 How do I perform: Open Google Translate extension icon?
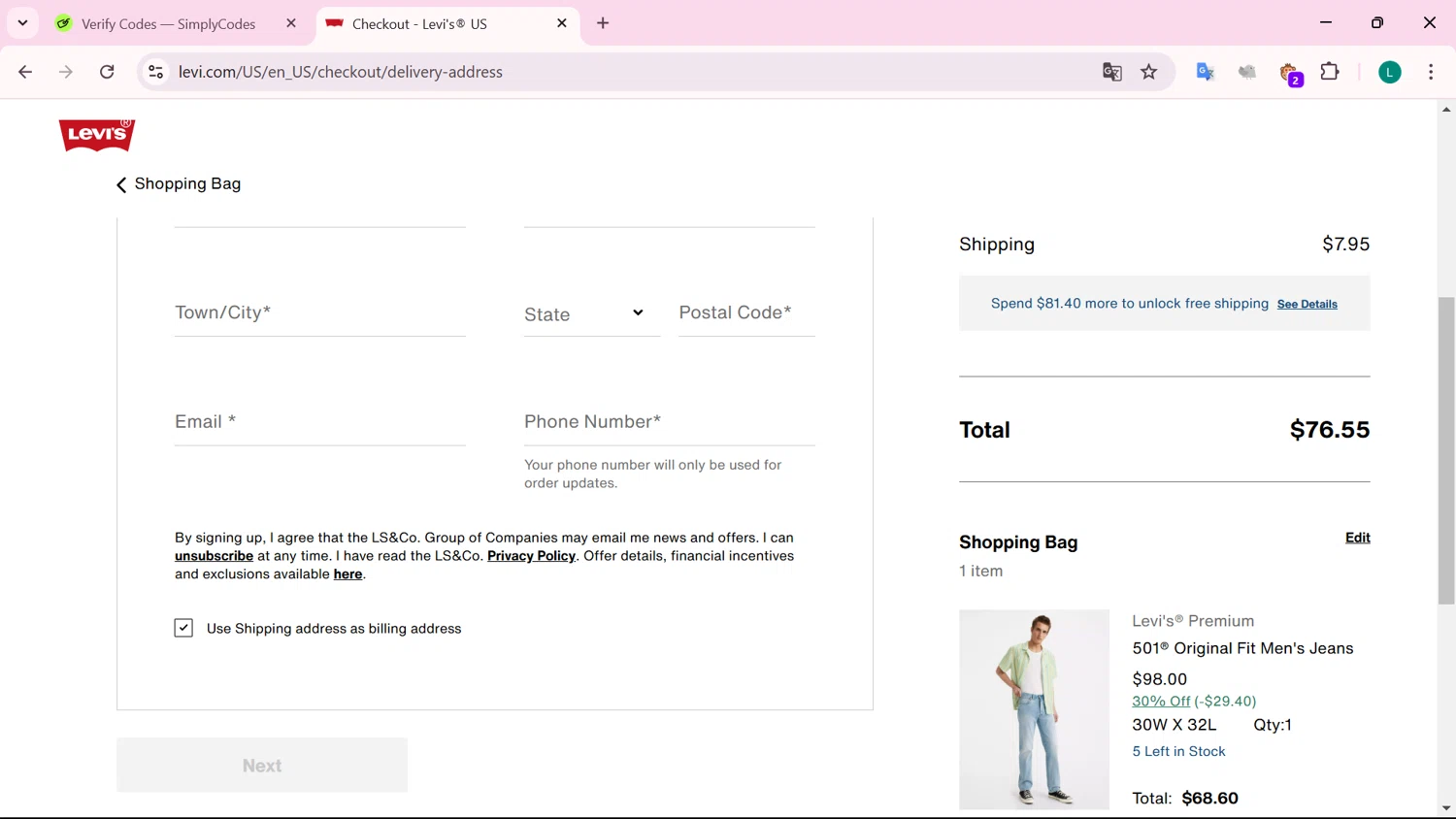point(1206,72)
